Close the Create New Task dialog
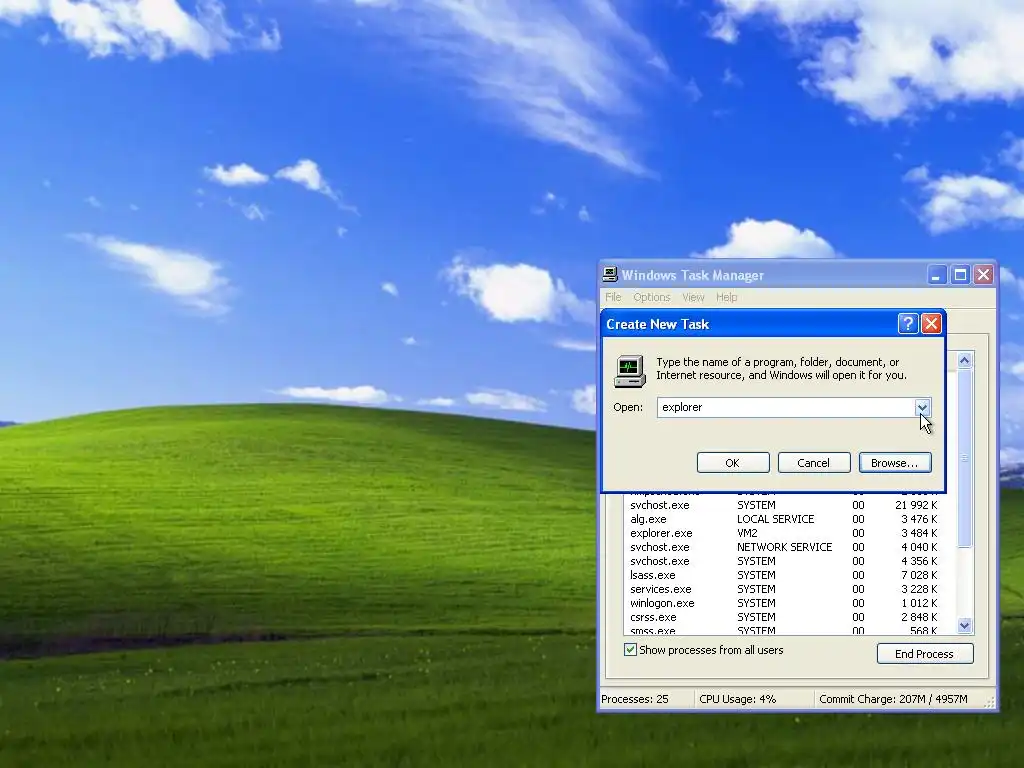Viewport: 1024px width, 768px height. [x=931, y=323]
